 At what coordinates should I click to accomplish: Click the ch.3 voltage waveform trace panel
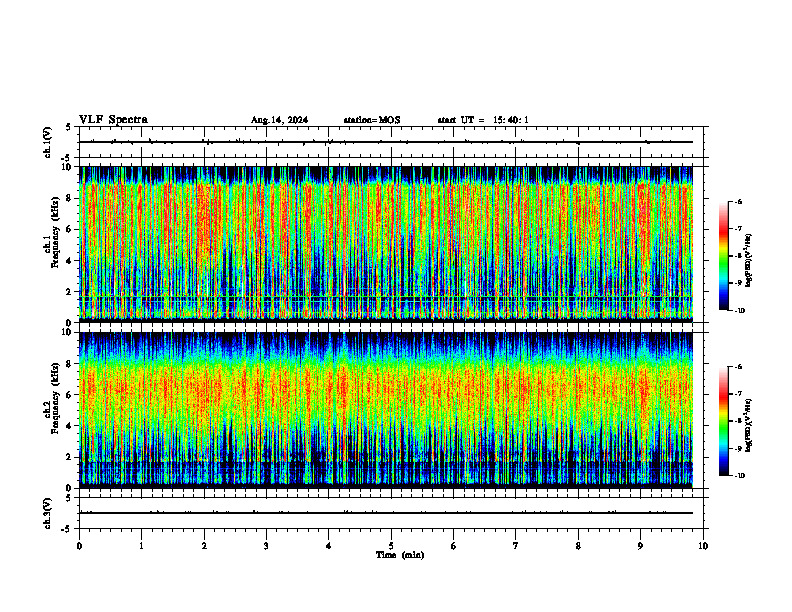pos(391,513)
